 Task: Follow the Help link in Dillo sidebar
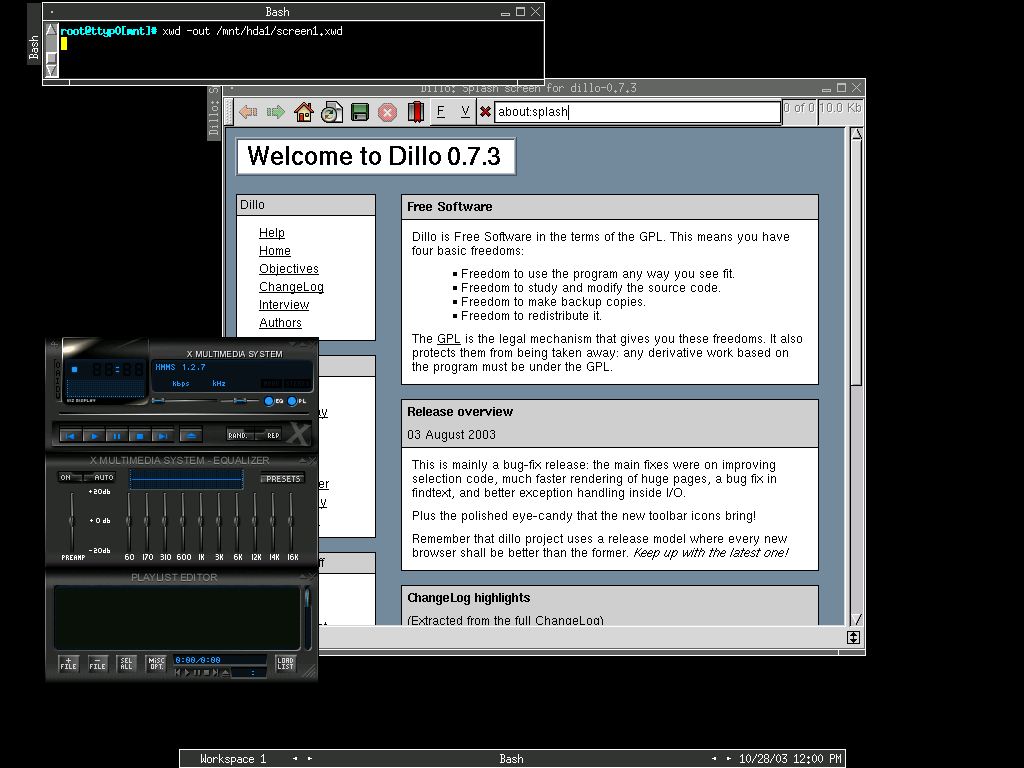point(272,232)
